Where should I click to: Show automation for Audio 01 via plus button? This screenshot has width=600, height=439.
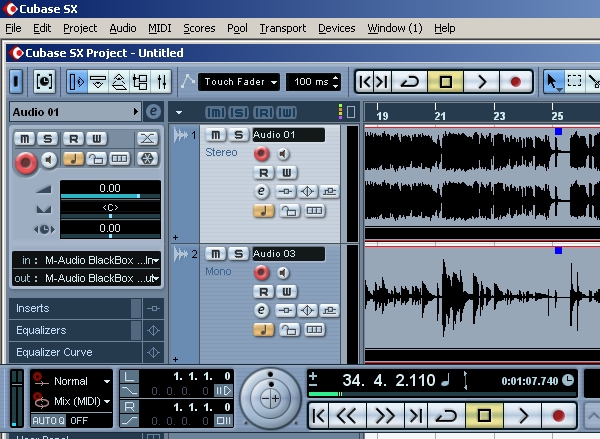click(x=175, y=237)
